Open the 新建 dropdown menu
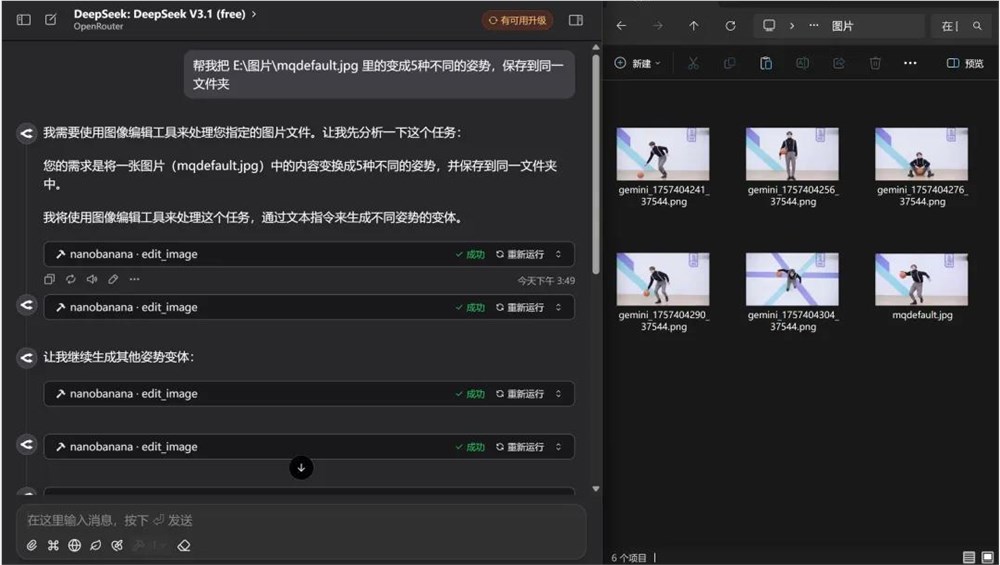 (638, 63)
